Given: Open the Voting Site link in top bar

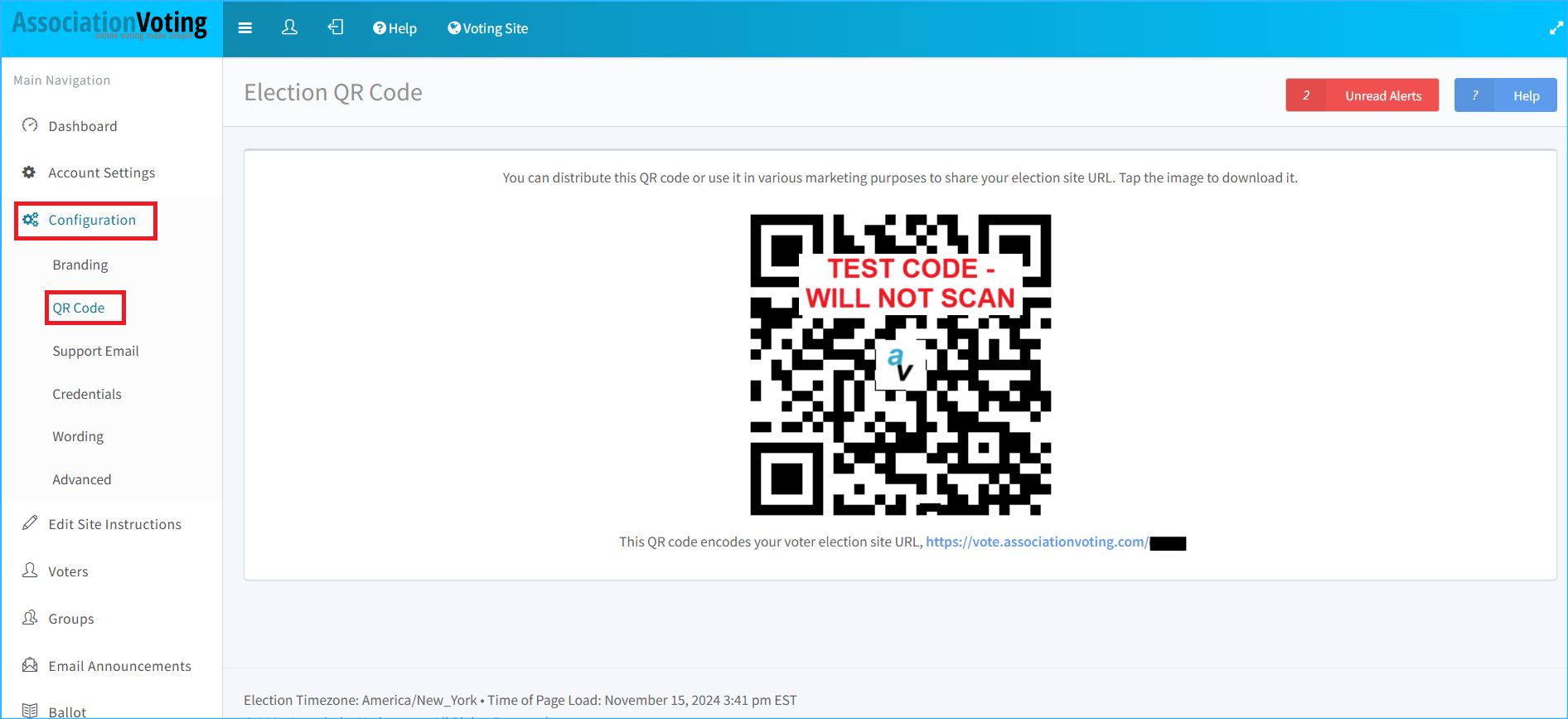Looking at the screenshot, I should pos(487,28).
